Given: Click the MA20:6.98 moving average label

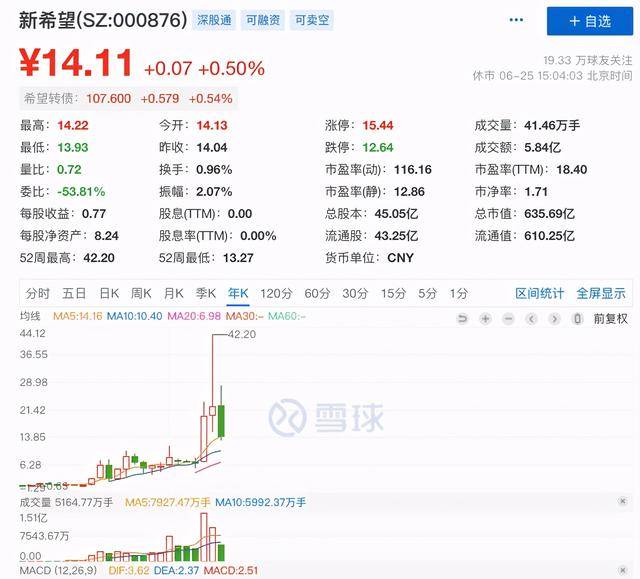Looking at the screenshot, I should [x=194, y=316].
